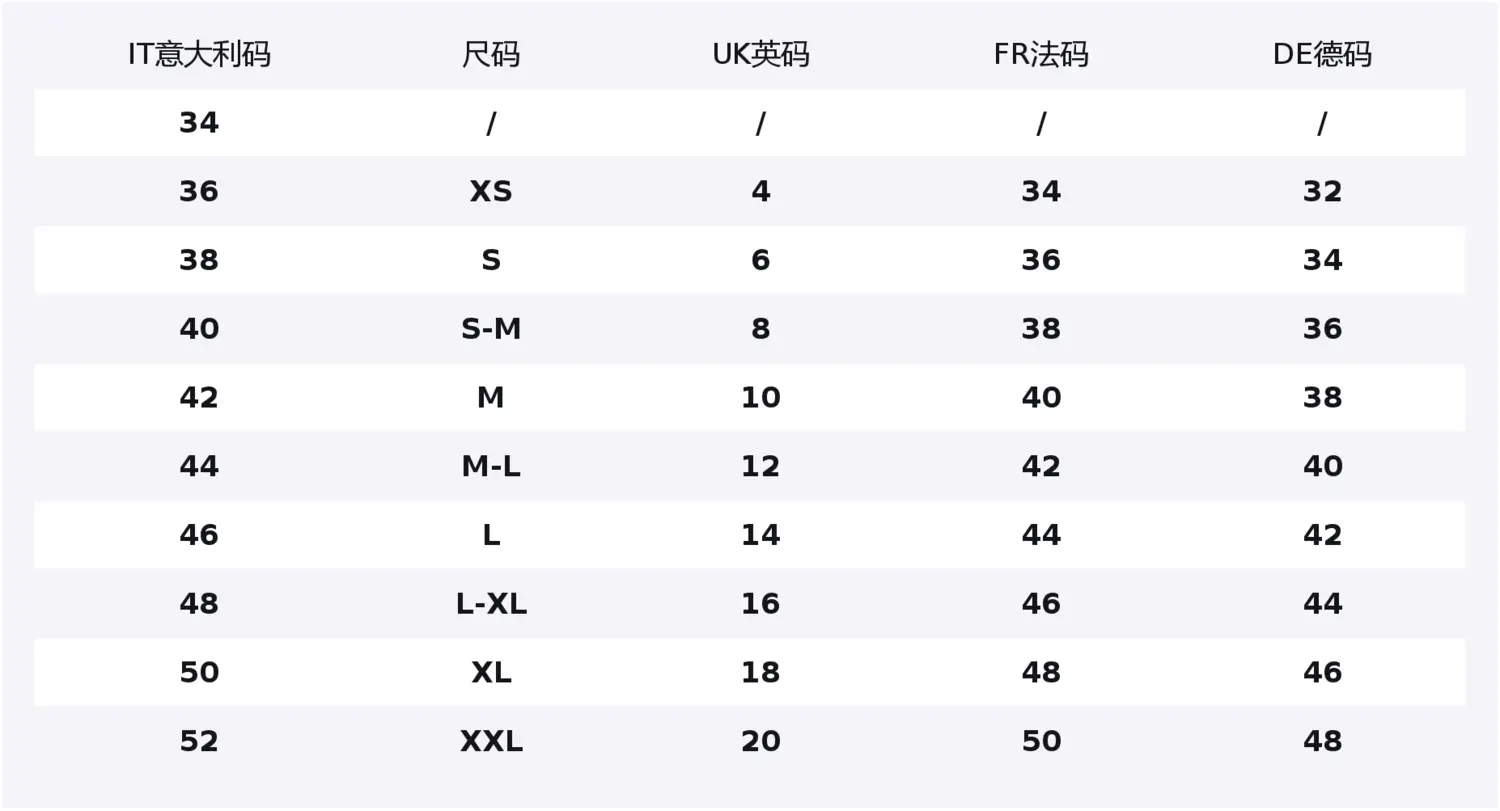Screen dimensions: 1500x811
Task: Click the 尺码 column header
Action: pos(491,54)
